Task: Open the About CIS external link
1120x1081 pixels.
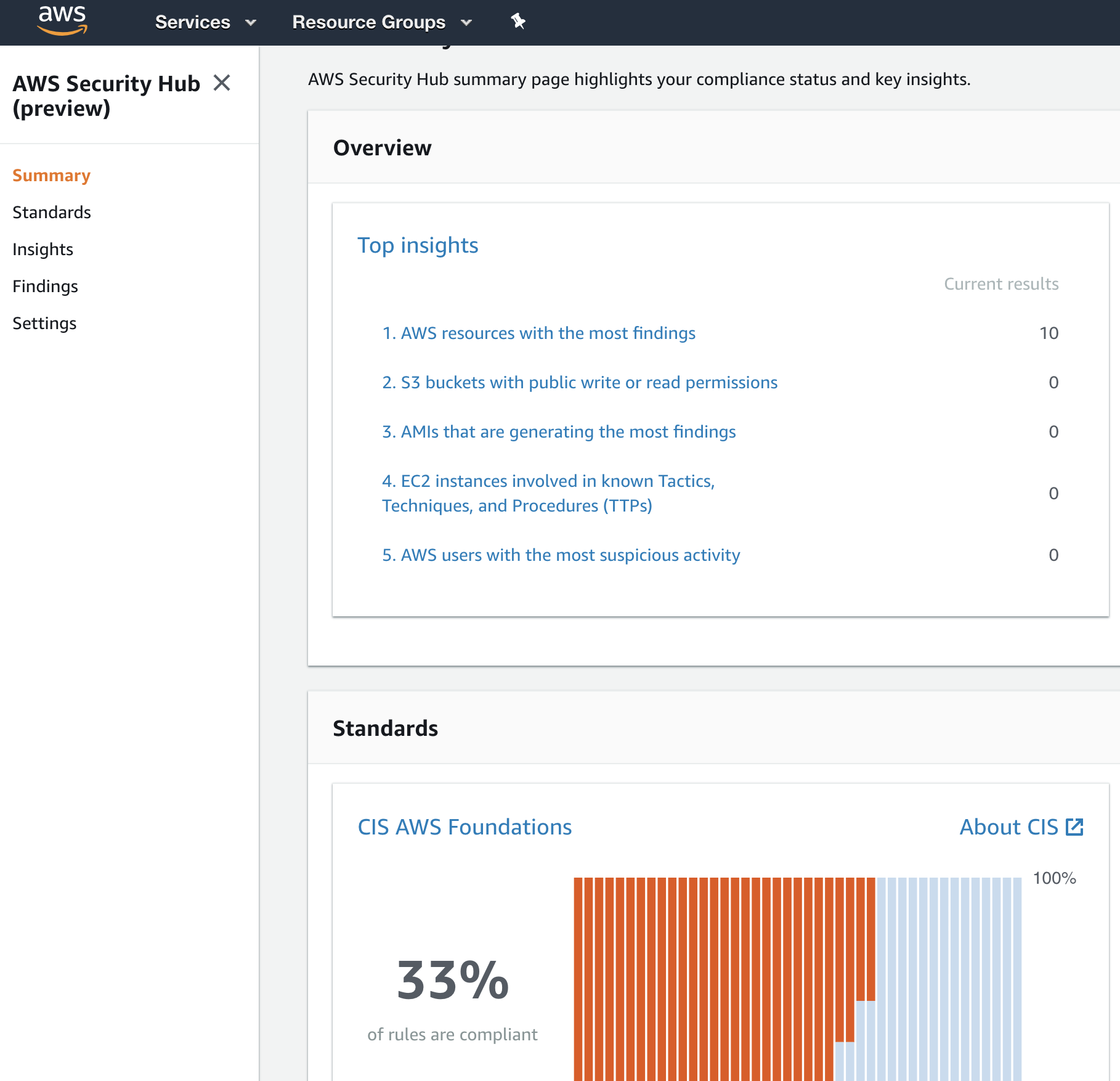Action: tap(1021, 827)
